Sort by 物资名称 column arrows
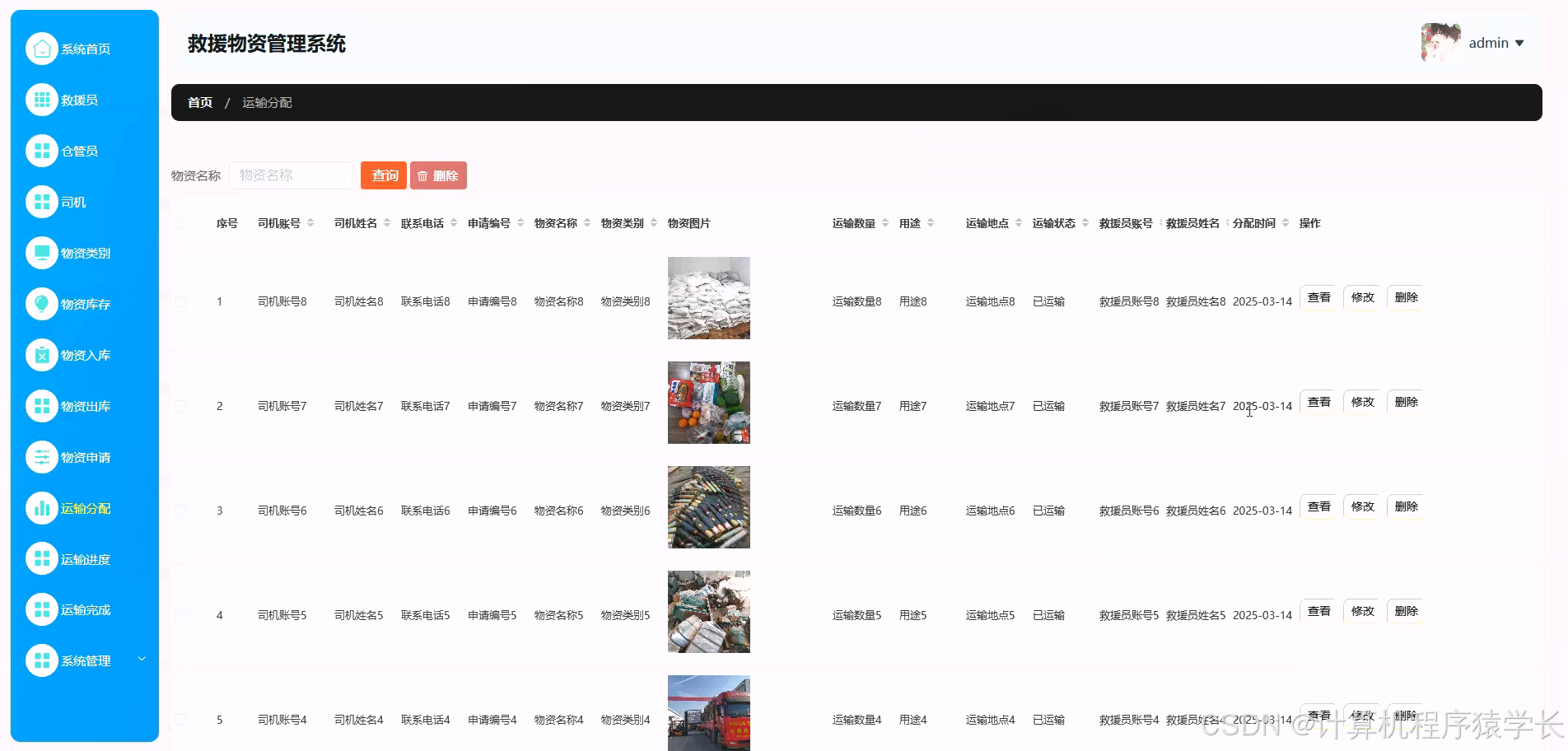The image size is (1568, 751). [x=587, y=223]
